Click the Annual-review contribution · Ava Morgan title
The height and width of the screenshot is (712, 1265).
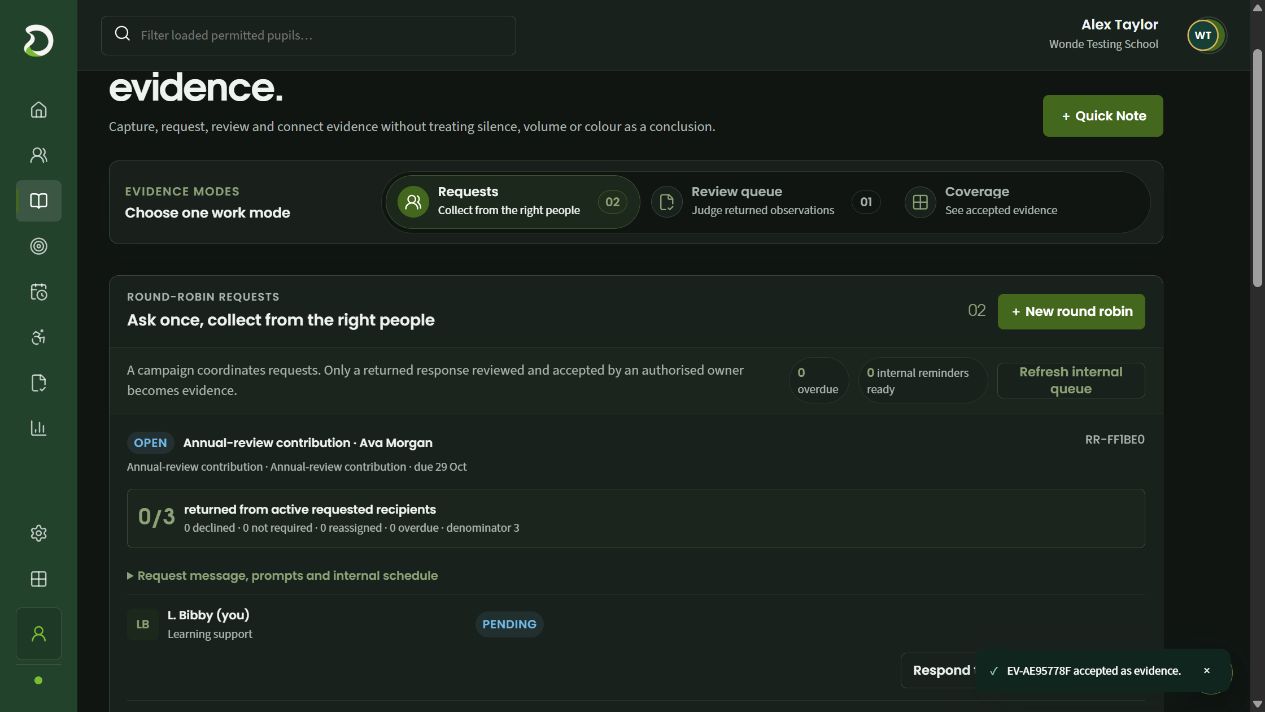[x=308, y=442]
